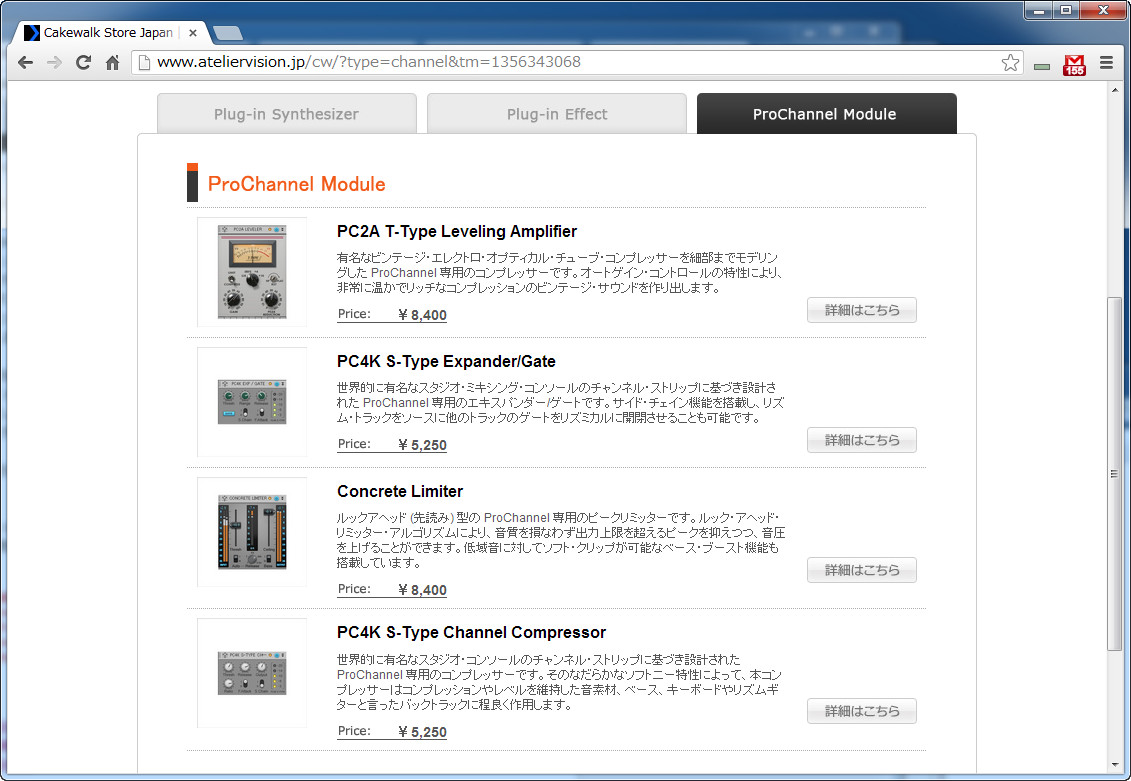Maximize the browser window

[x=1065, y=10]
